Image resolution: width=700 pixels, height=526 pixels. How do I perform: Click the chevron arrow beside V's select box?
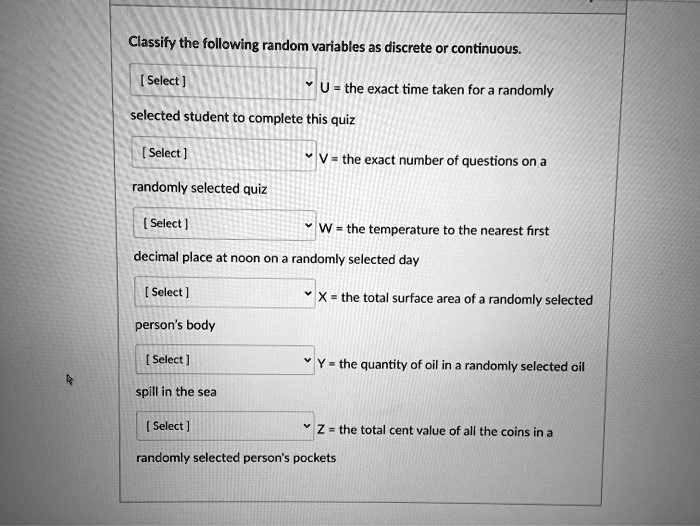point(308,155)
